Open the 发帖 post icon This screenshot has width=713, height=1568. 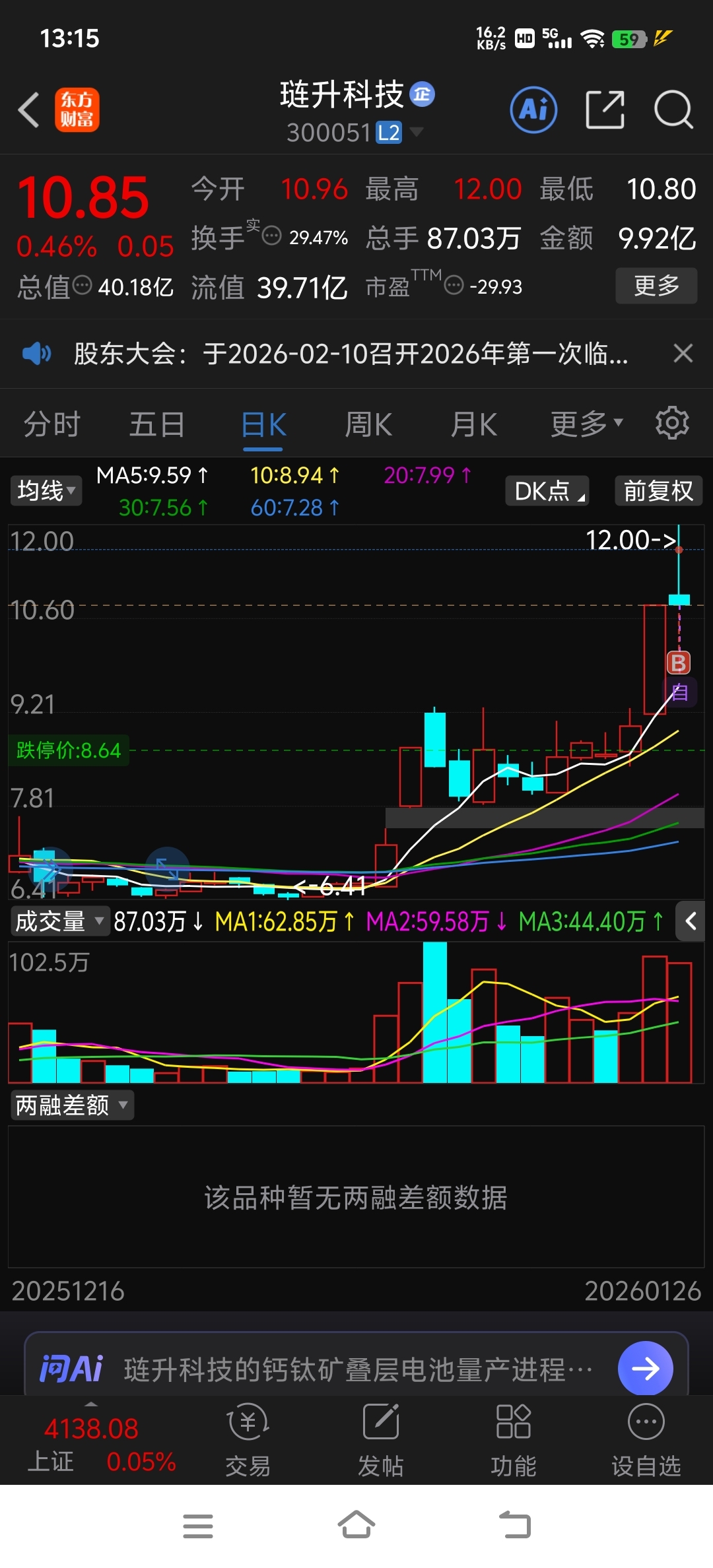coord(381,1440)
